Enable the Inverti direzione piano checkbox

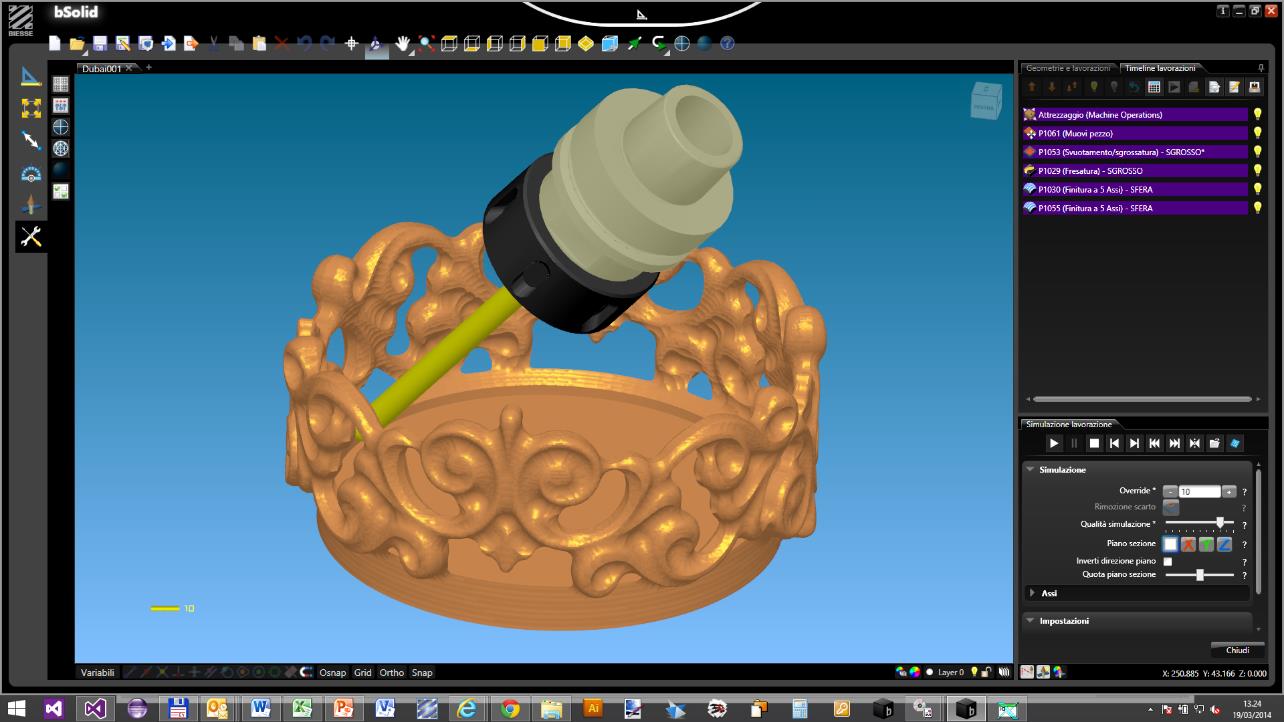pos(1168,561)
